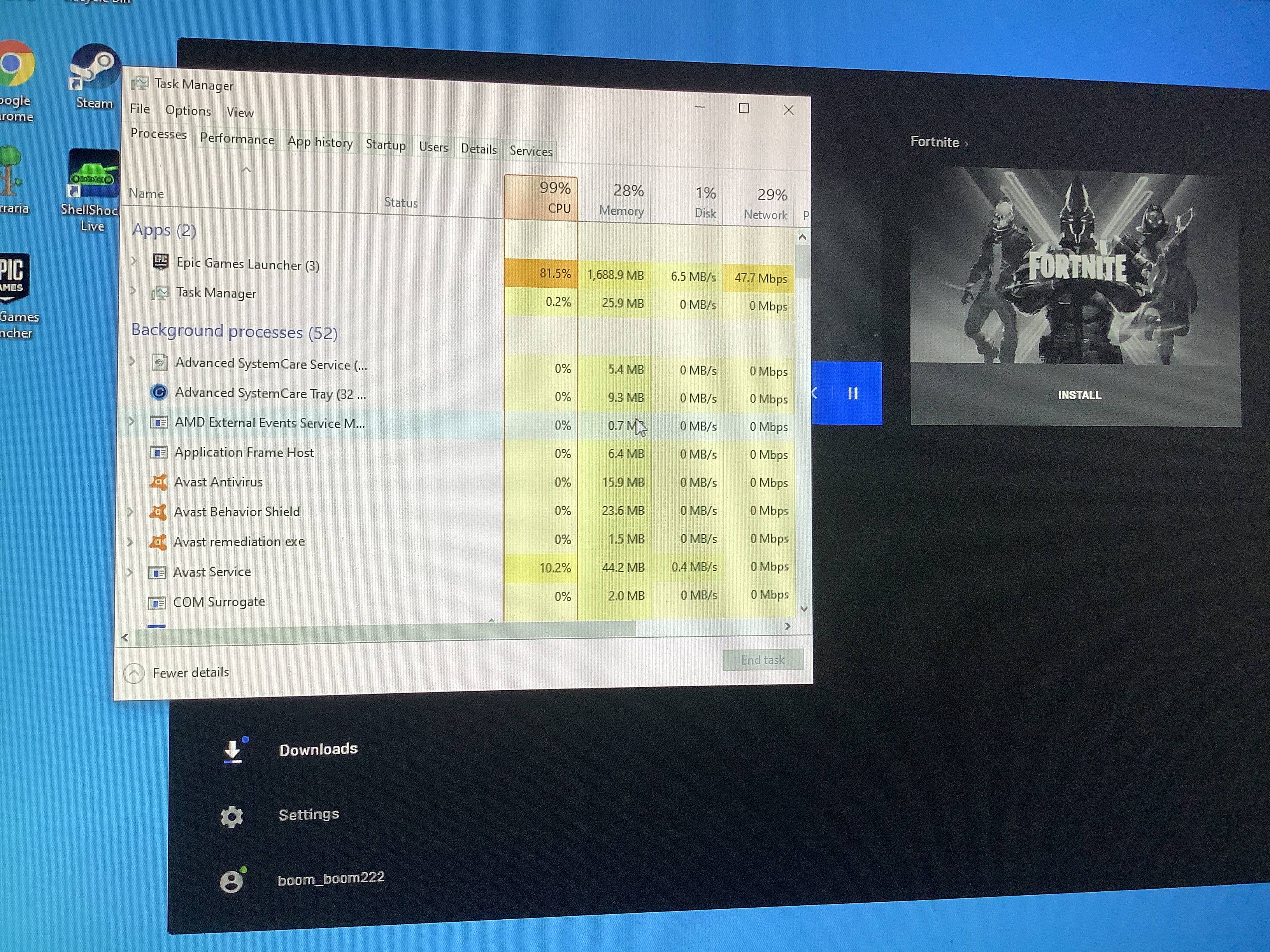Screen dimensions: 1270x952
Task: Collapse with the Fewer details chevron
Action: [134, 673]
